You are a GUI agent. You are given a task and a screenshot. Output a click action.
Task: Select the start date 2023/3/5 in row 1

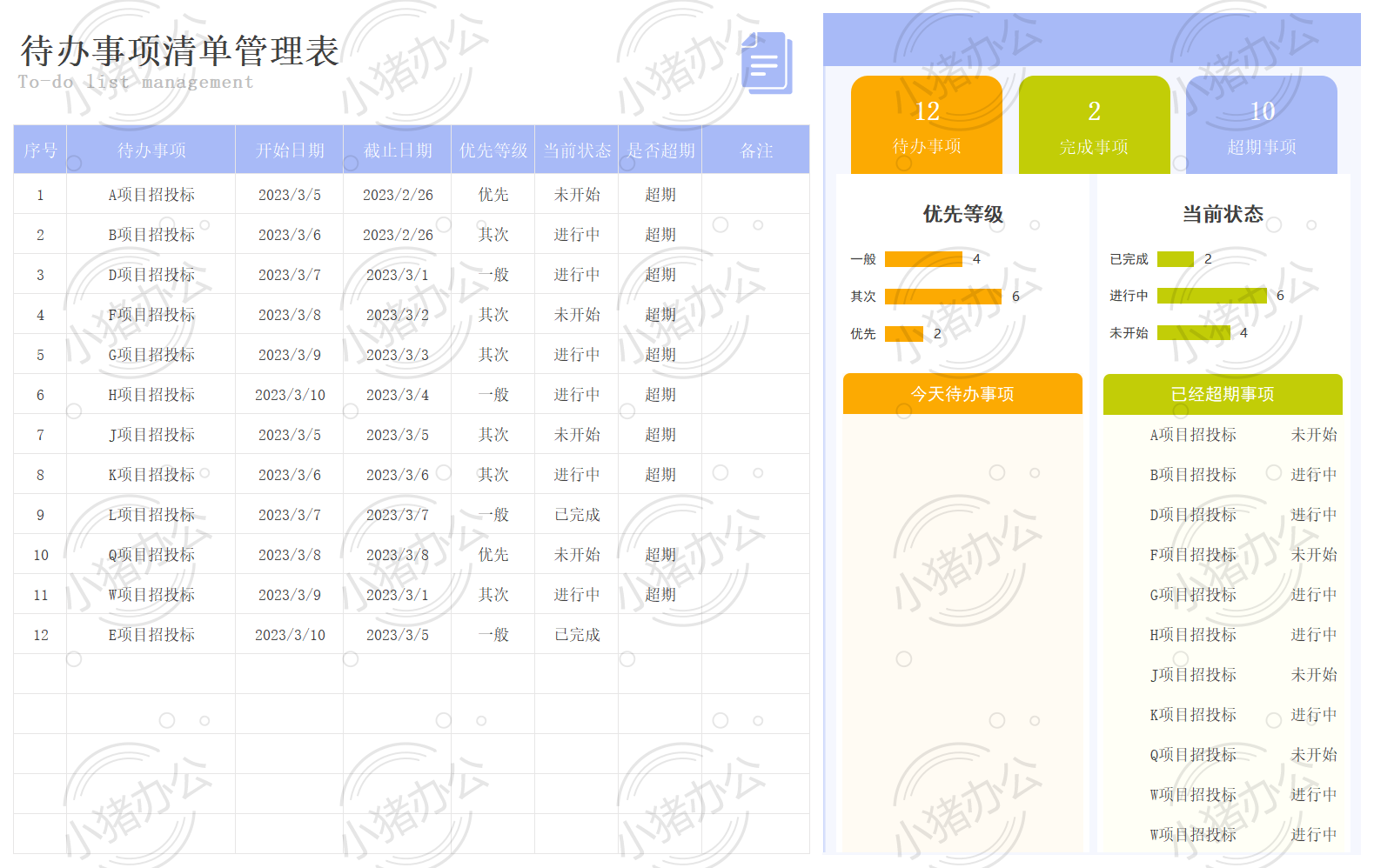[x=290, y=195]
